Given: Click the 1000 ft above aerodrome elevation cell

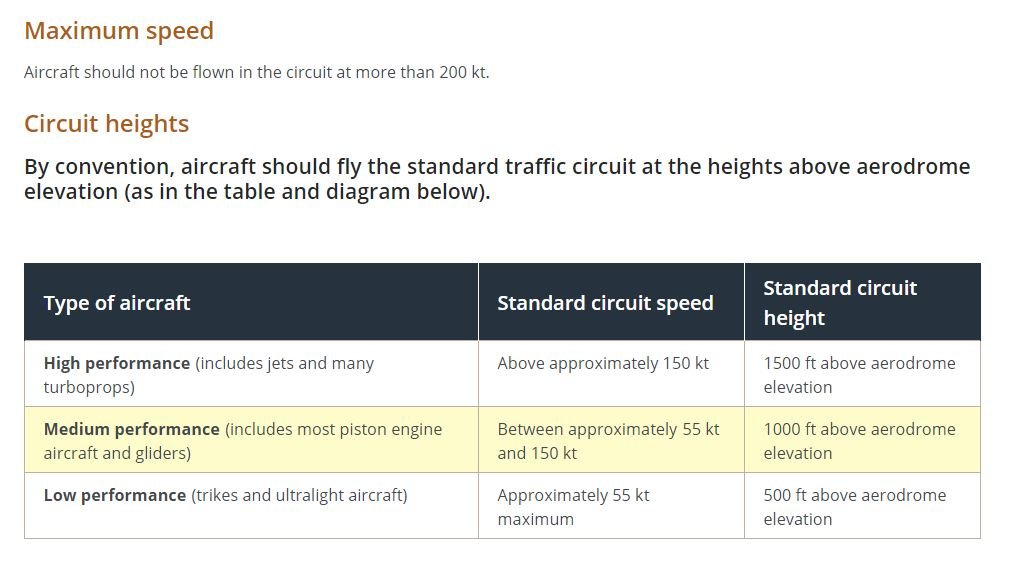Looking at the screenshot, I should pos(863,440).
